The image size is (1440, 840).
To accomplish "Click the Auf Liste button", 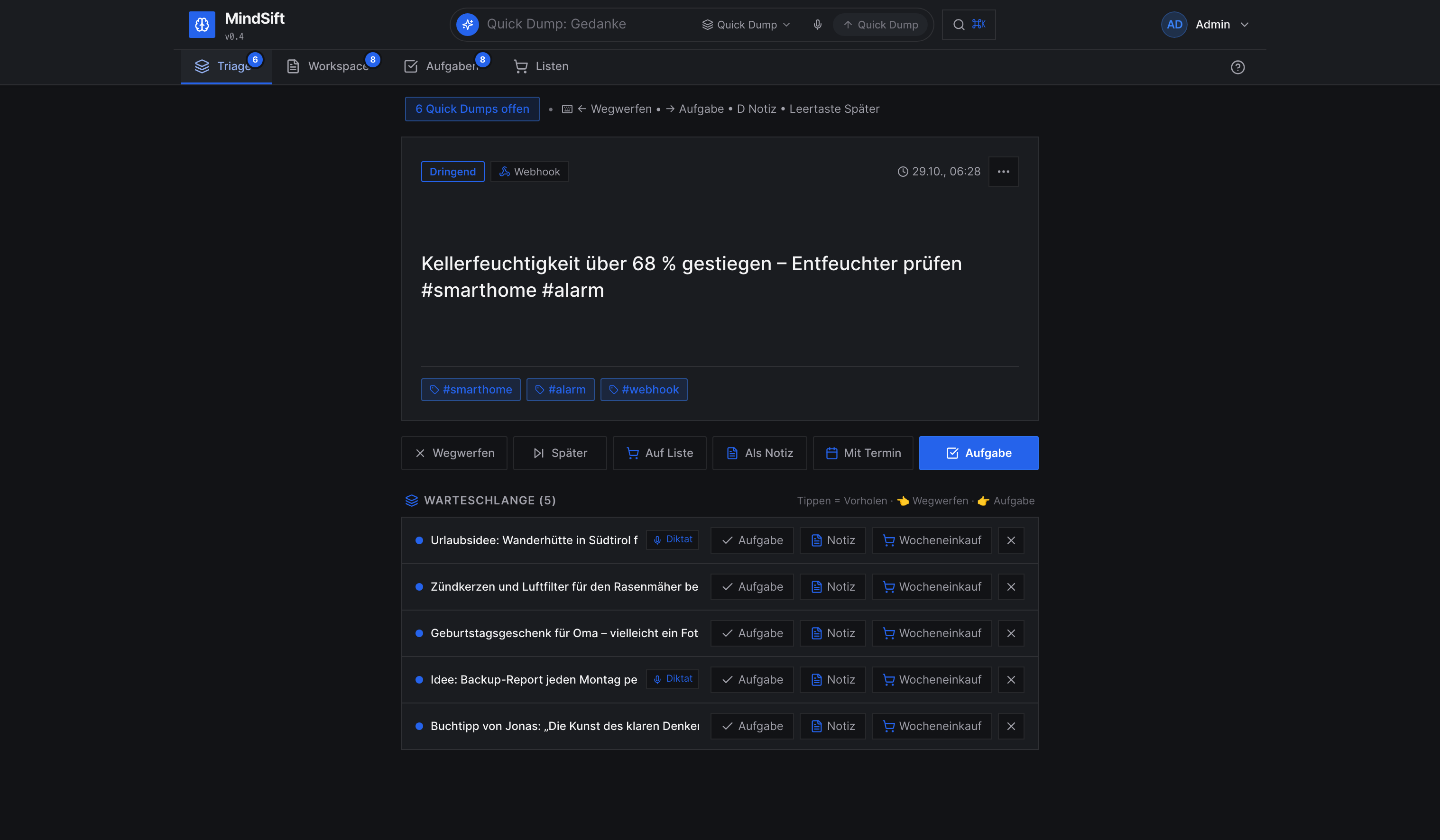I will tap(659, 453).
